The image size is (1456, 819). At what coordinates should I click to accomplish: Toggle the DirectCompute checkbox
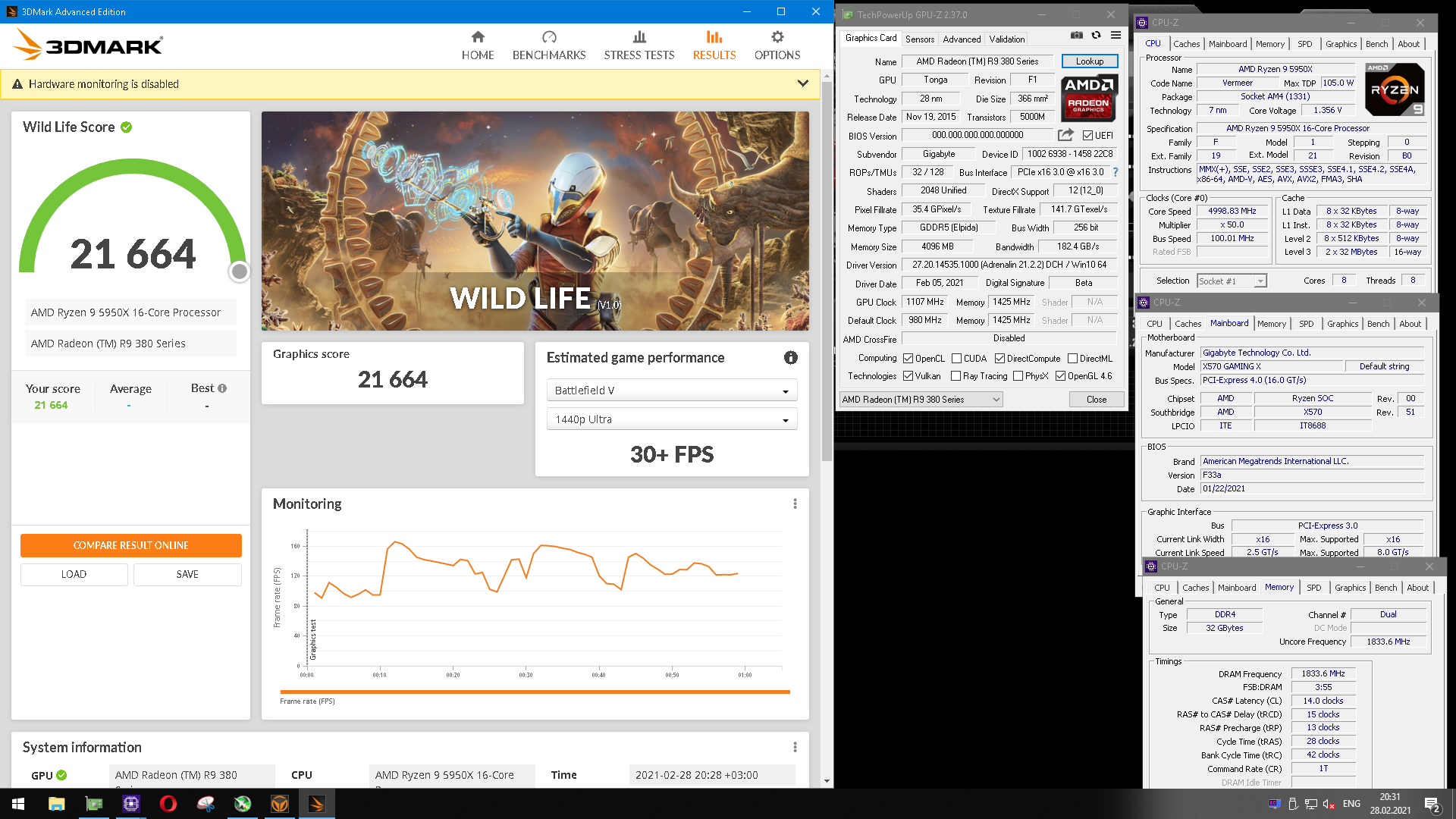[x=999, y=359]
